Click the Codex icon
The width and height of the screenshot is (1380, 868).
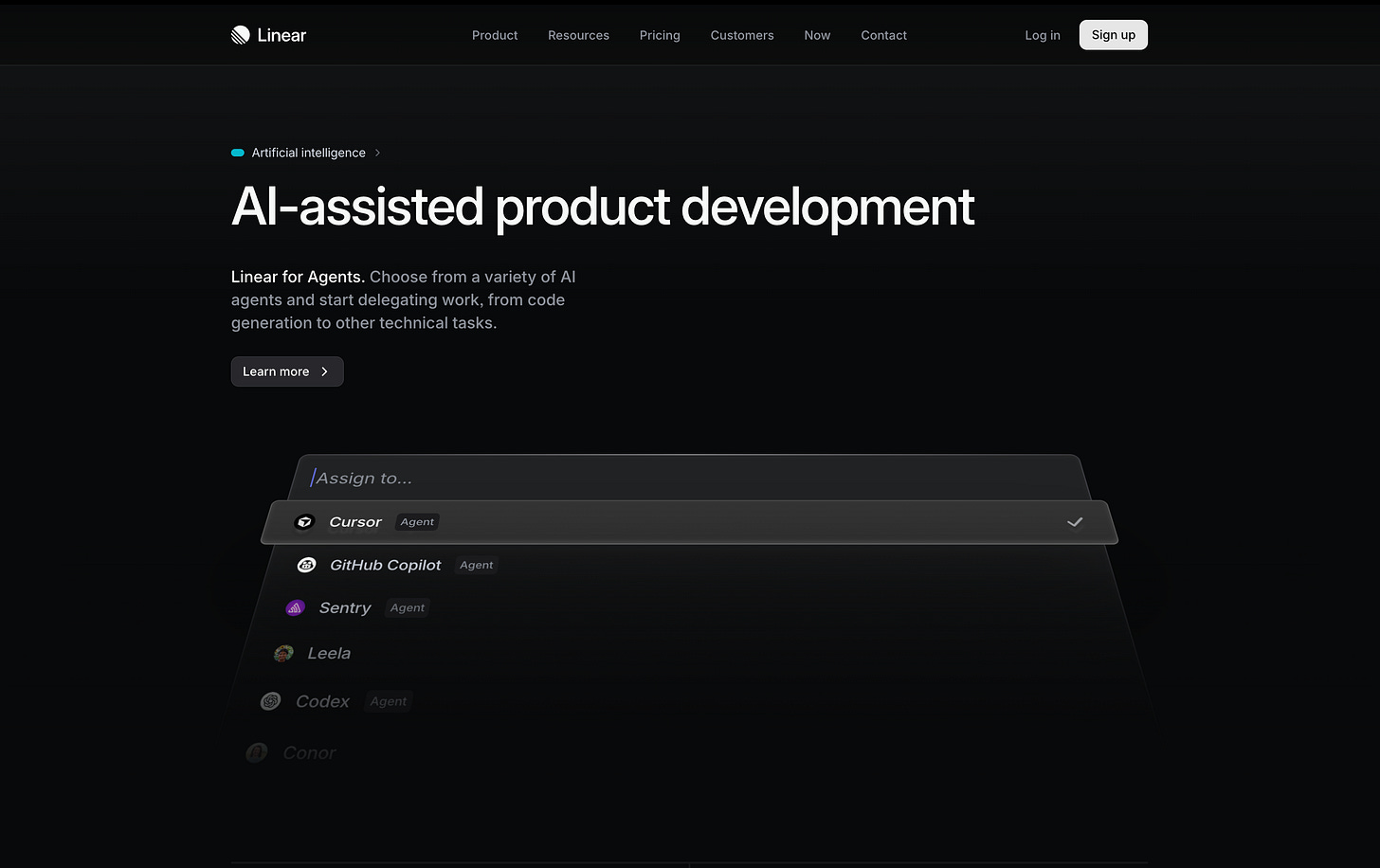point(271,701)
